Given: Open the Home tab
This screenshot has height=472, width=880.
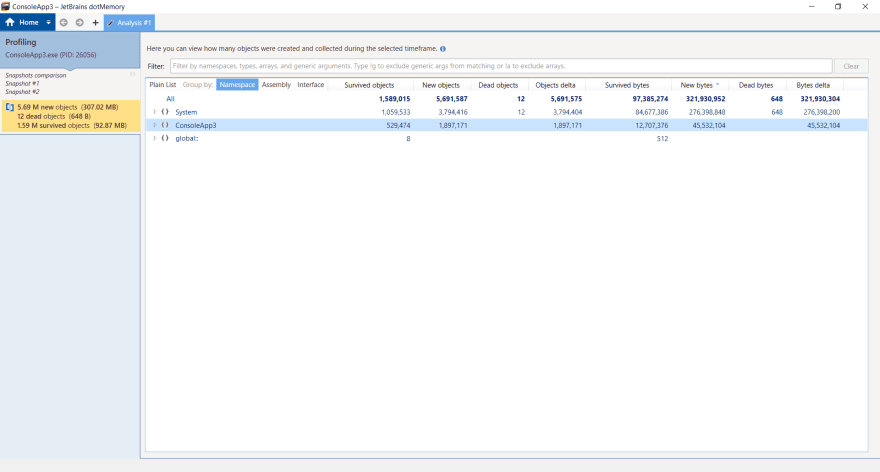Looking at the screenshot, I should point(22,22).
